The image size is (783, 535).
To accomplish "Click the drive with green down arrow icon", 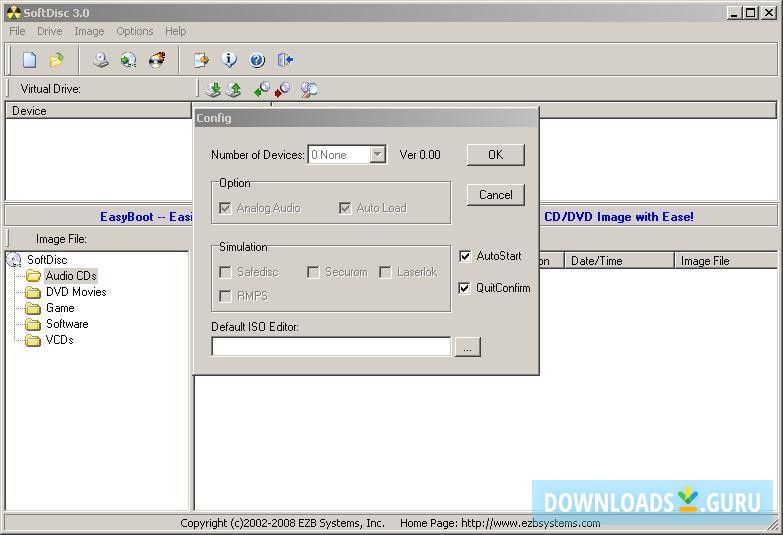I will (x=214, y=89).
